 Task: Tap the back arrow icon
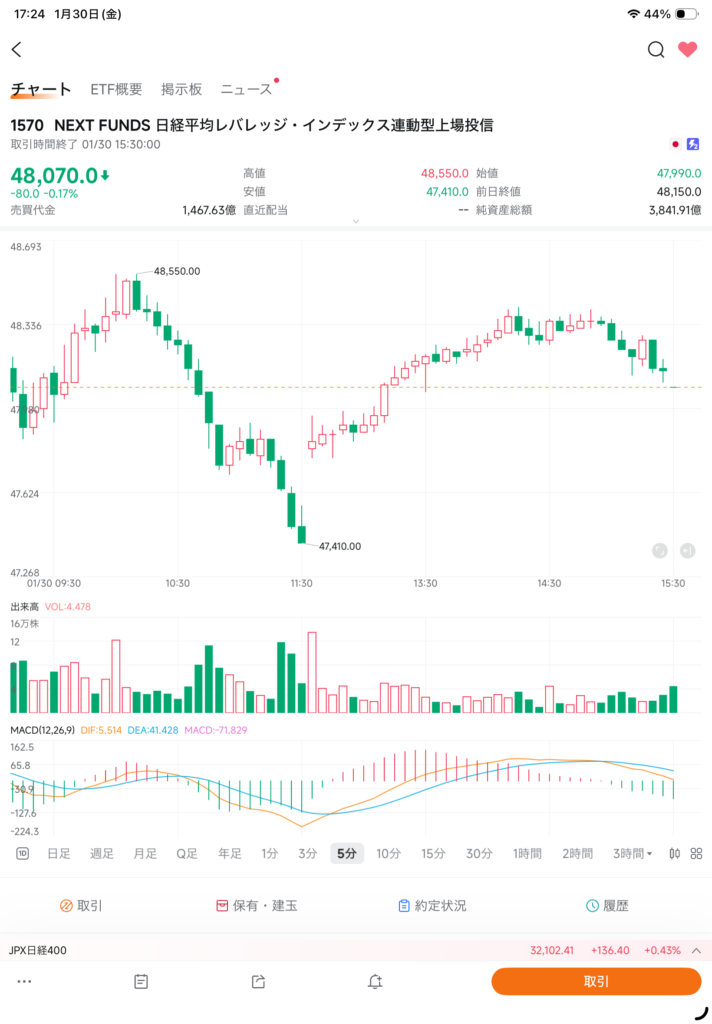click(17, 50)
